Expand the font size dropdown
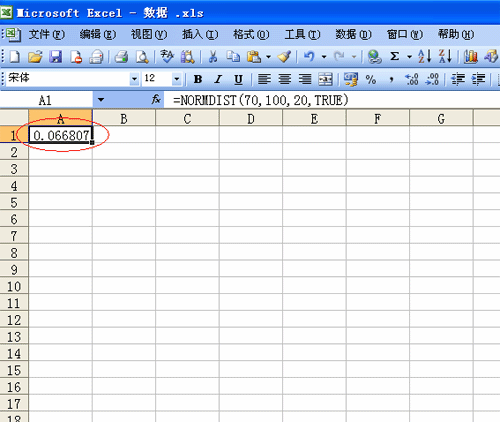The image size is (500, 422). pos(177,79)
